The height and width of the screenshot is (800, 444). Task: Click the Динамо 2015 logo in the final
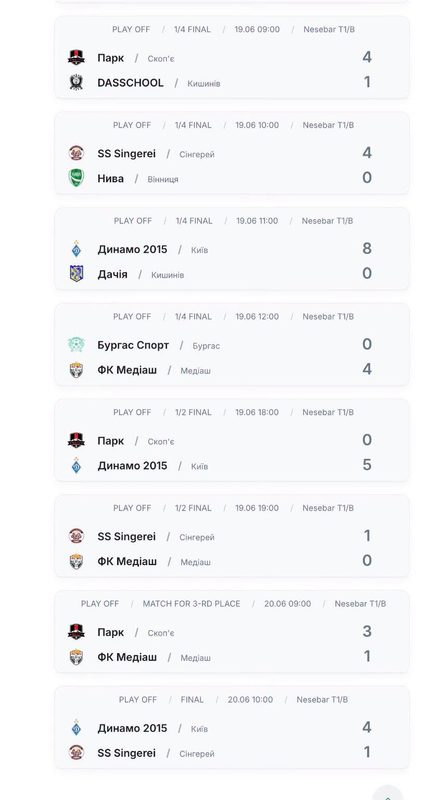click(76, 728)
